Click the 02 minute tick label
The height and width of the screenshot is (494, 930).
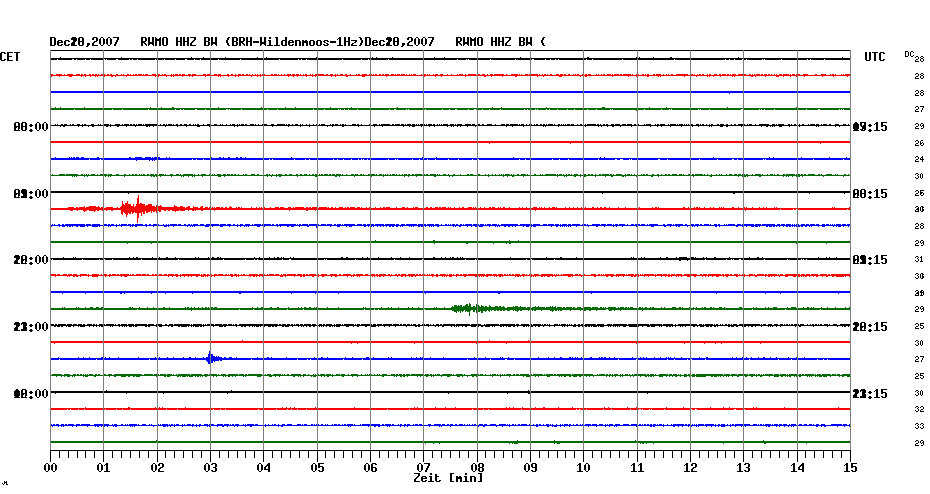click(157, 467)
